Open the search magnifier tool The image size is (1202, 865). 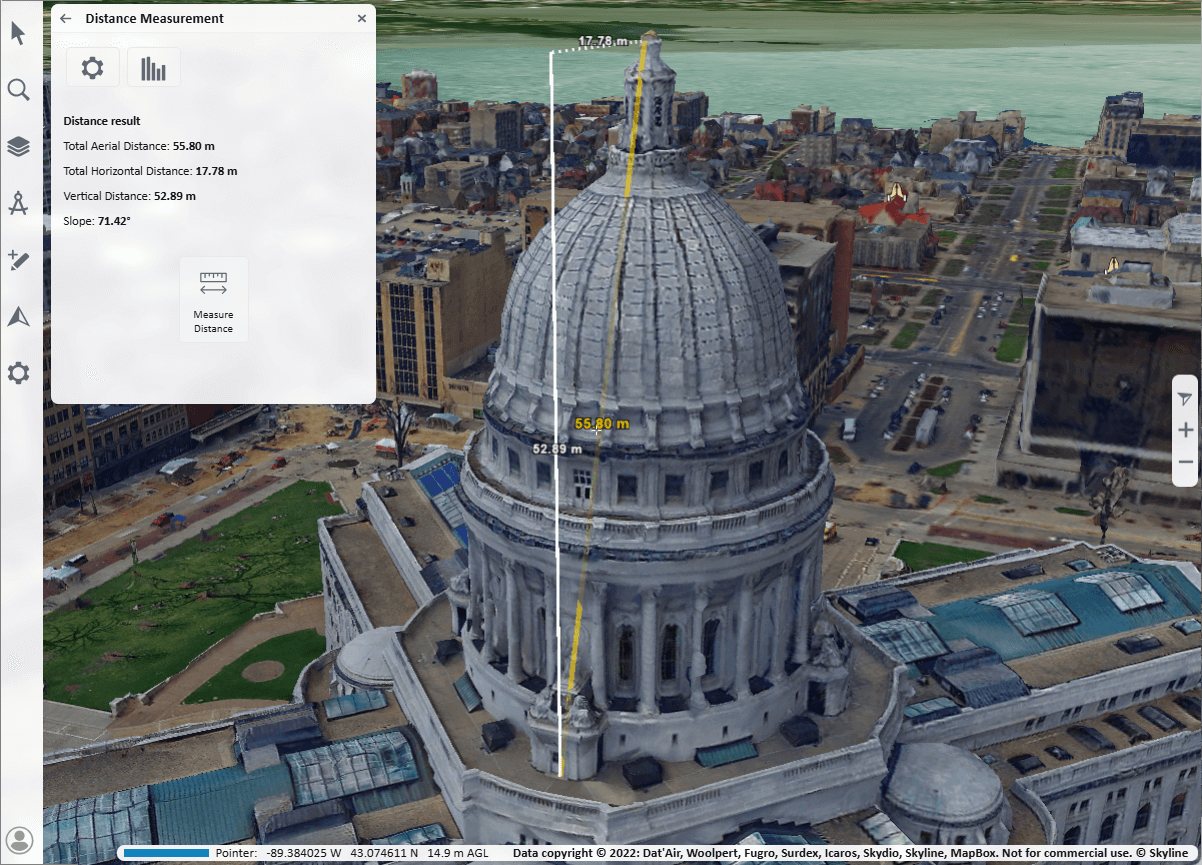(x=18, y=90)
